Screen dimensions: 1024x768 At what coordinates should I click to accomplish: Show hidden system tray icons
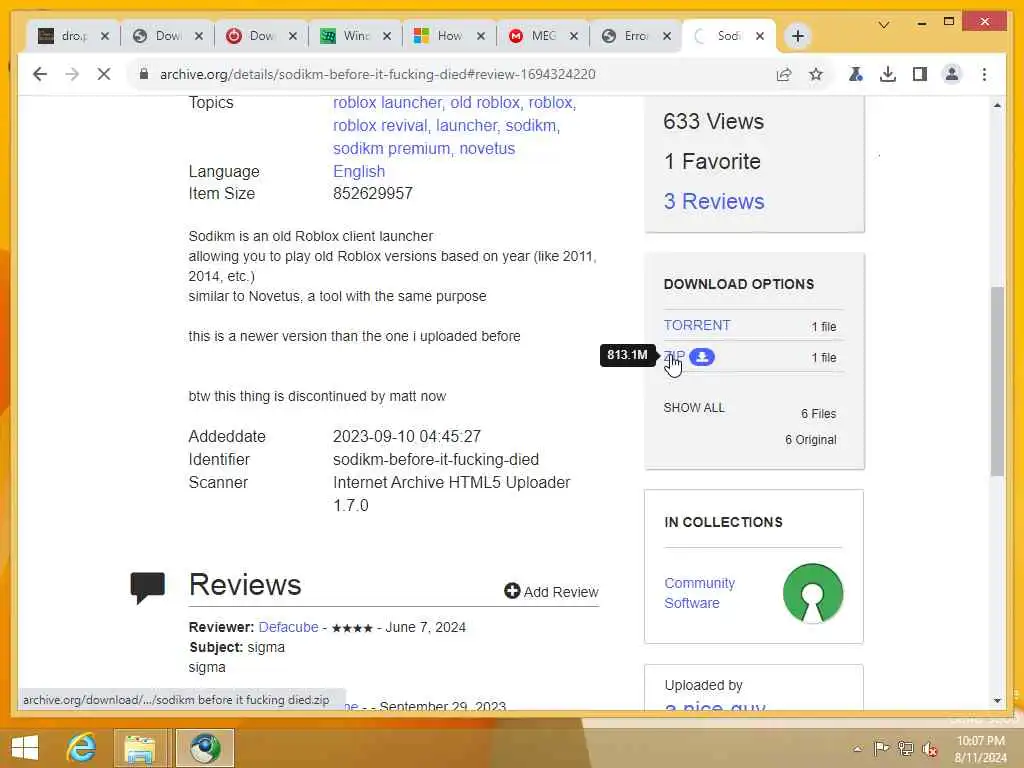click(x=857, y=748)
